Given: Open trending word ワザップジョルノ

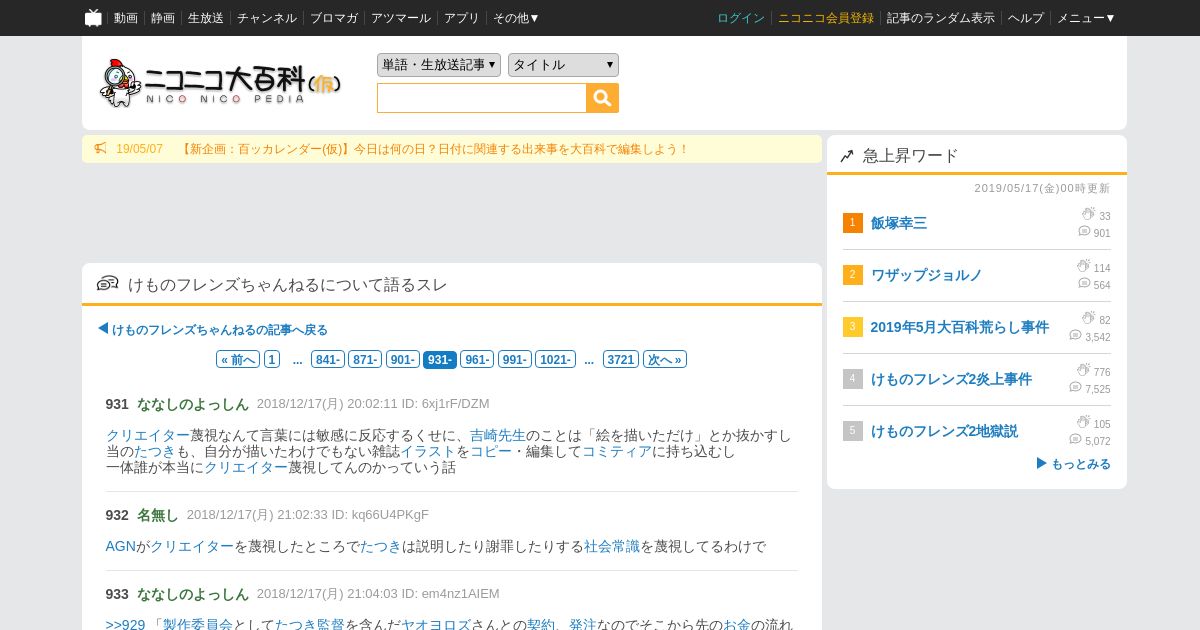Looking at the screenshot, I should coord(927,275).
